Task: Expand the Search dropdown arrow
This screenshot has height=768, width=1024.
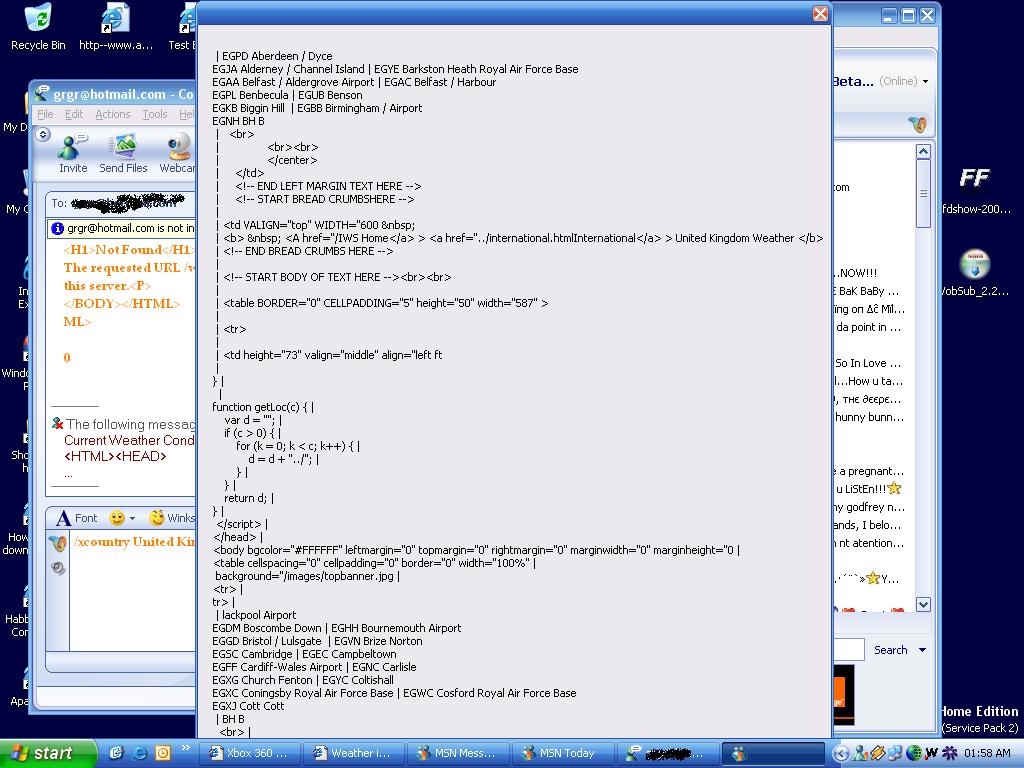Action: tap(923, 650)
